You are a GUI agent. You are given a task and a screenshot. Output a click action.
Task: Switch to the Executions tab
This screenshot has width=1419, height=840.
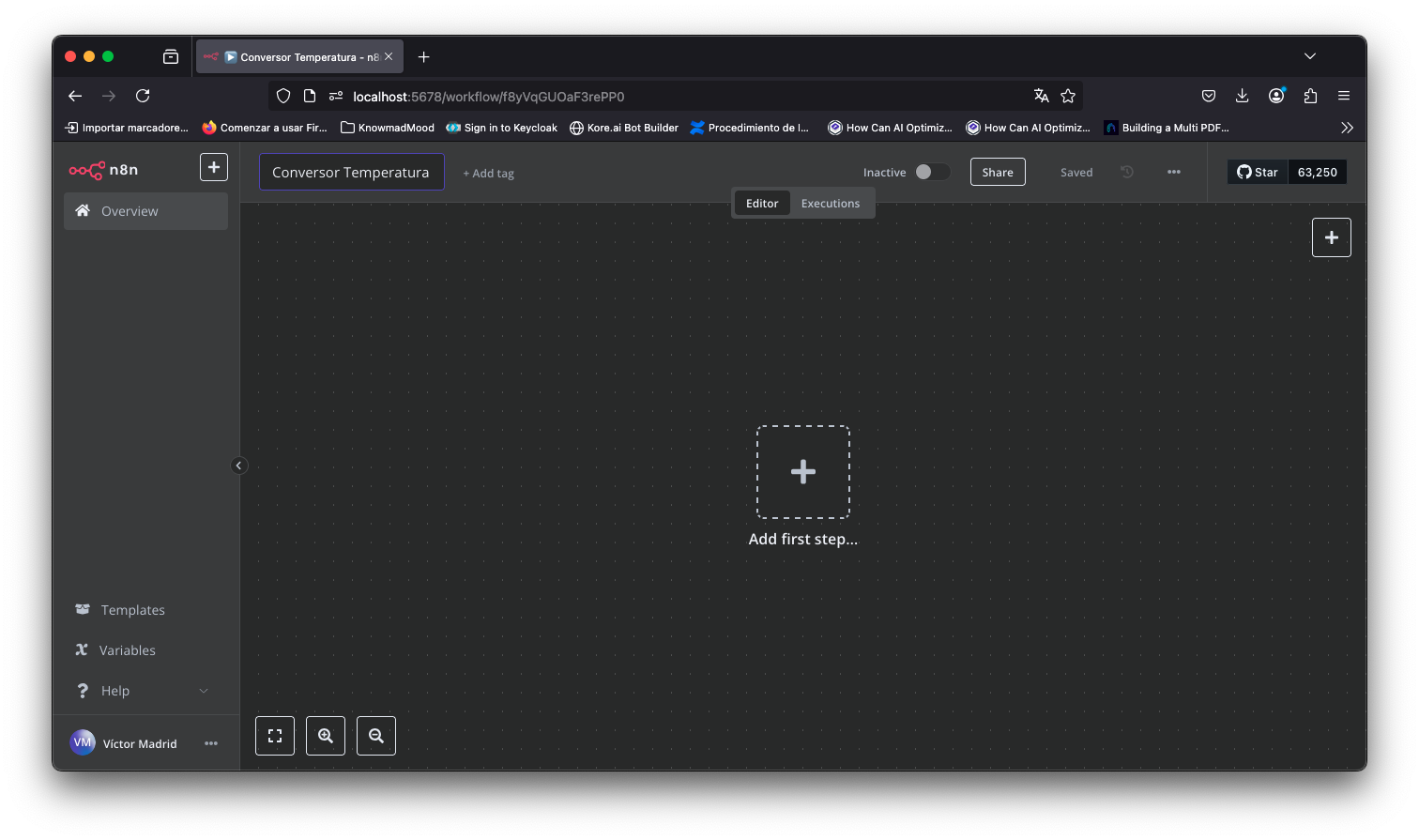831,204
